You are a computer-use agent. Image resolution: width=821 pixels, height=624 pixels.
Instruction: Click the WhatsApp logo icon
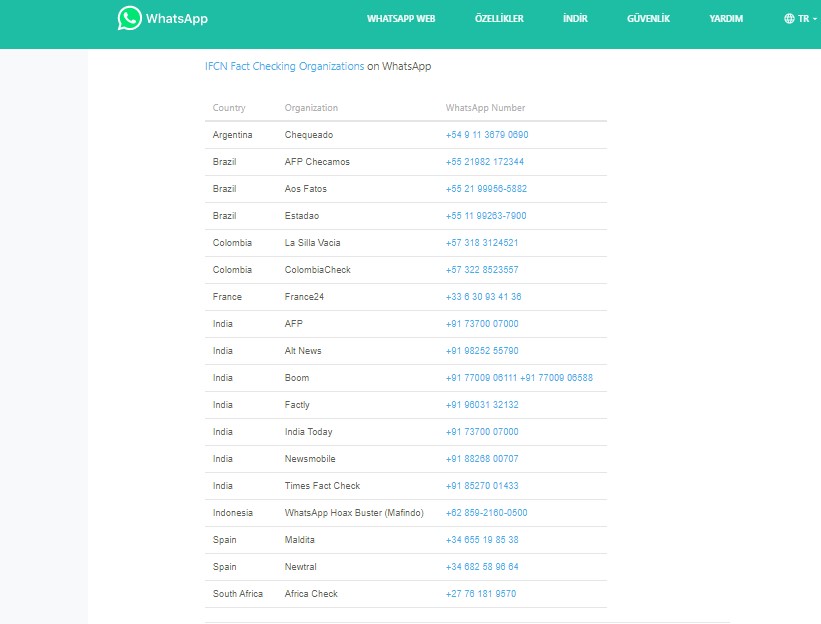click(129, 18)
